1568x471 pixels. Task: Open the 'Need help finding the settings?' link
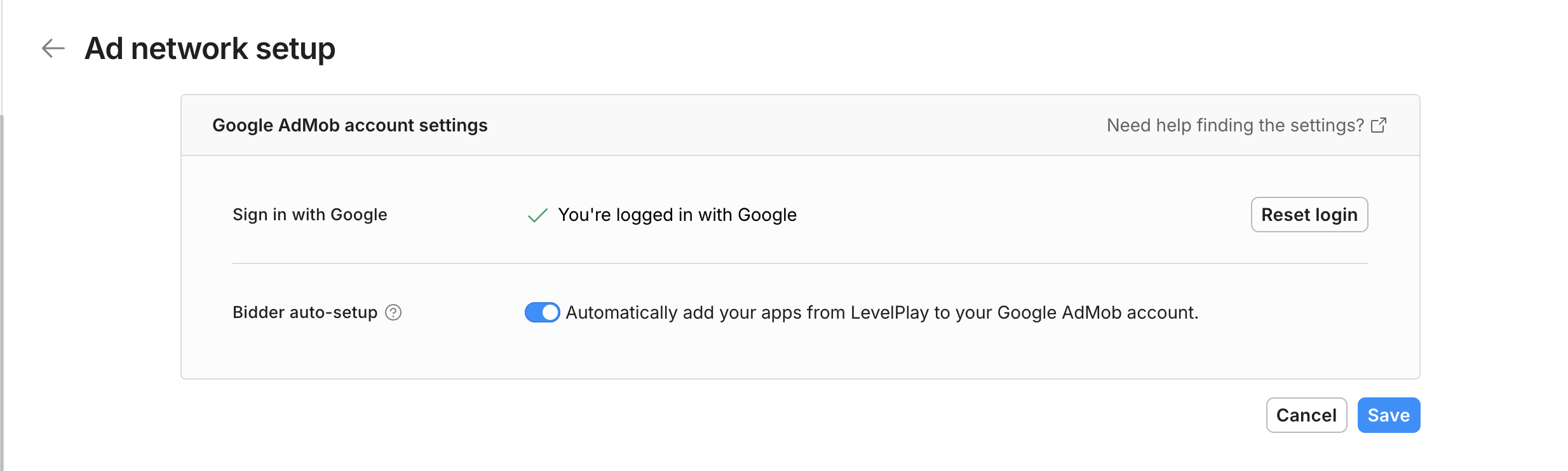coord(1234,125)
